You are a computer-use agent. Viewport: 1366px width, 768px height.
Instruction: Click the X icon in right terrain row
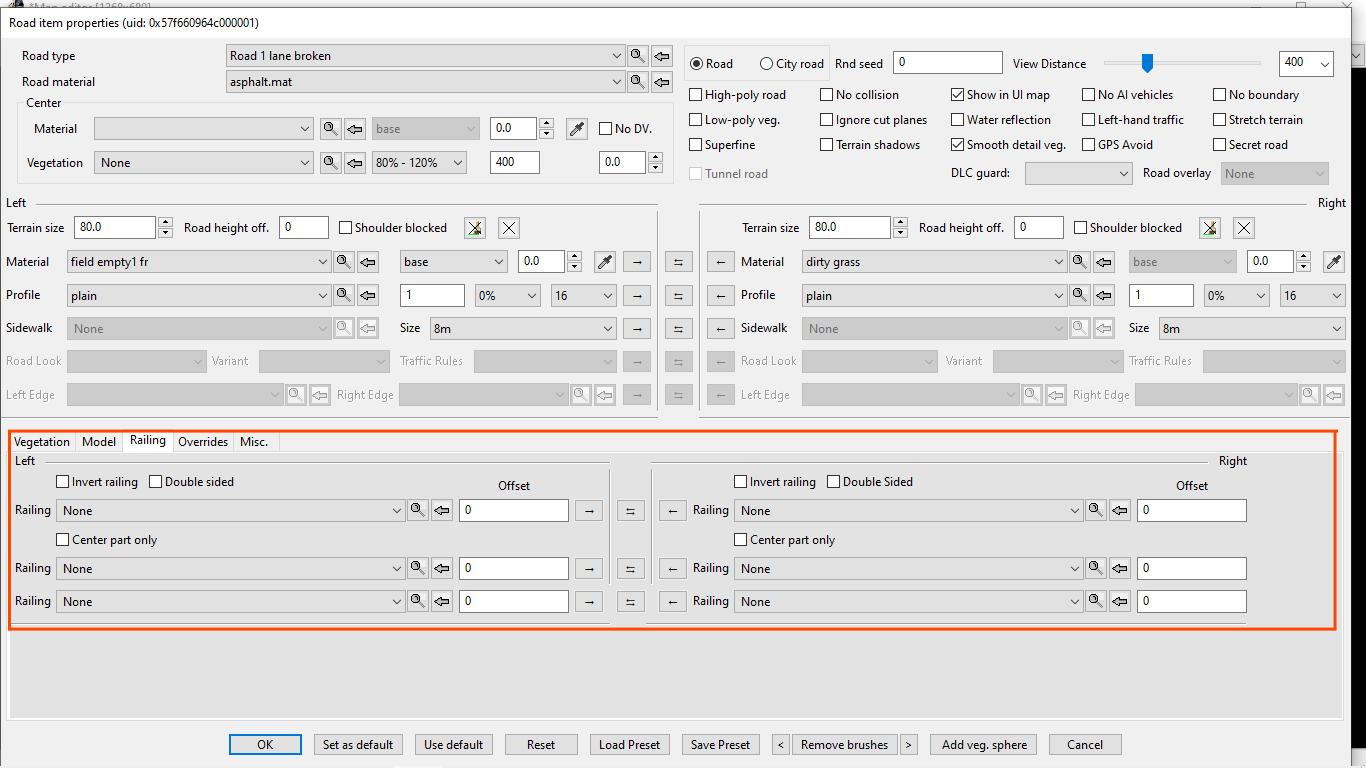click(x=1244, y=228)
